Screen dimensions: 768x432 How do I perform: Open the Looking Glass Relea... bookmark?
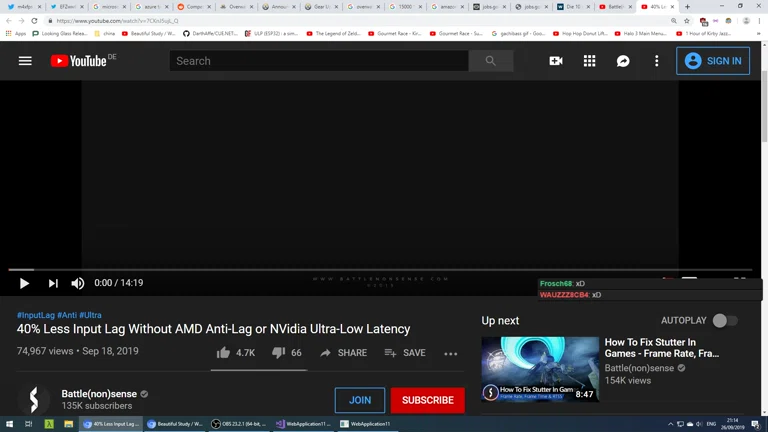pyautogui.click(x=60, y=33)
